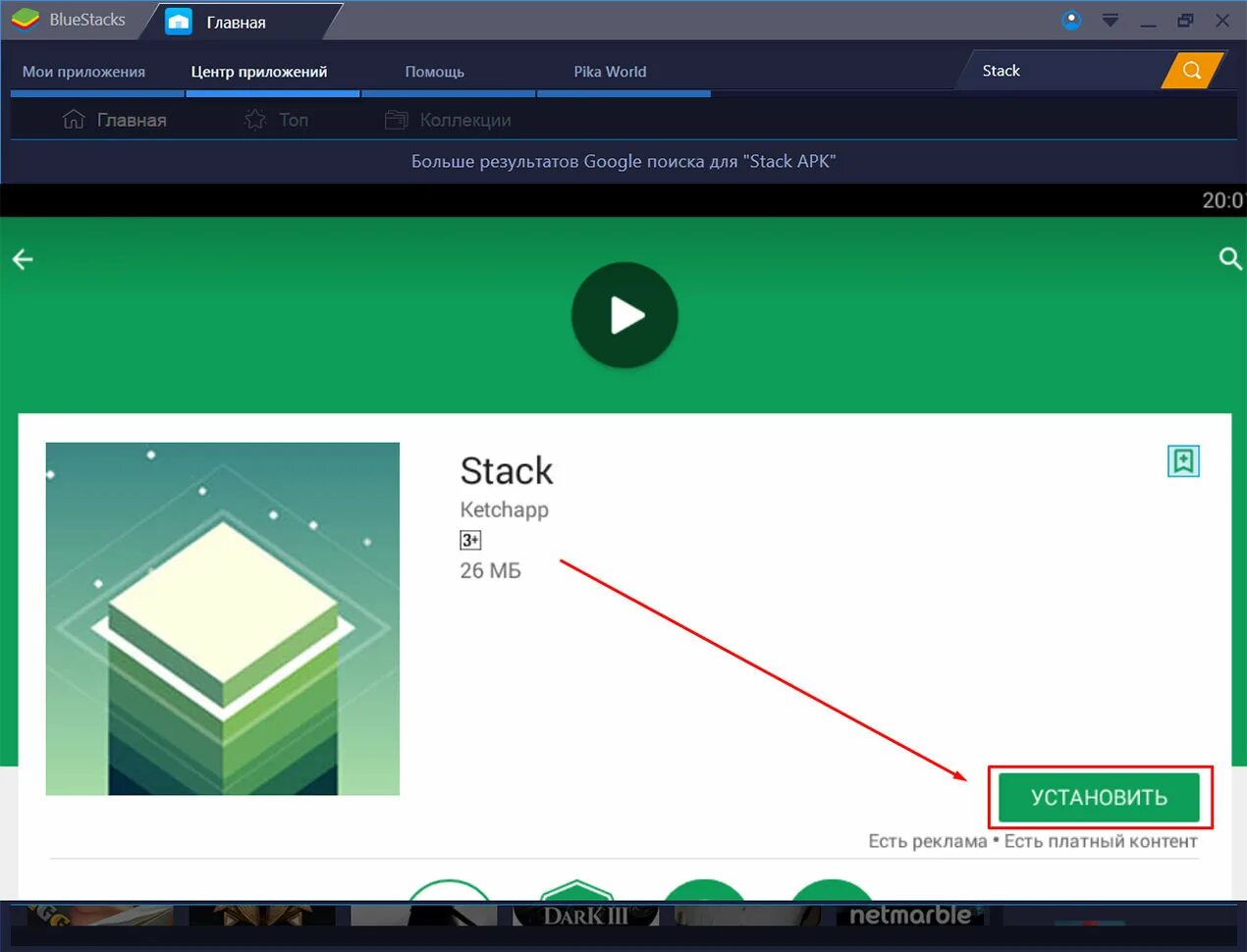Image resolution: width=1247 pixels, height=952 pixels.
Task: Click the 26 МБ size text
Action: pos(490,571)
